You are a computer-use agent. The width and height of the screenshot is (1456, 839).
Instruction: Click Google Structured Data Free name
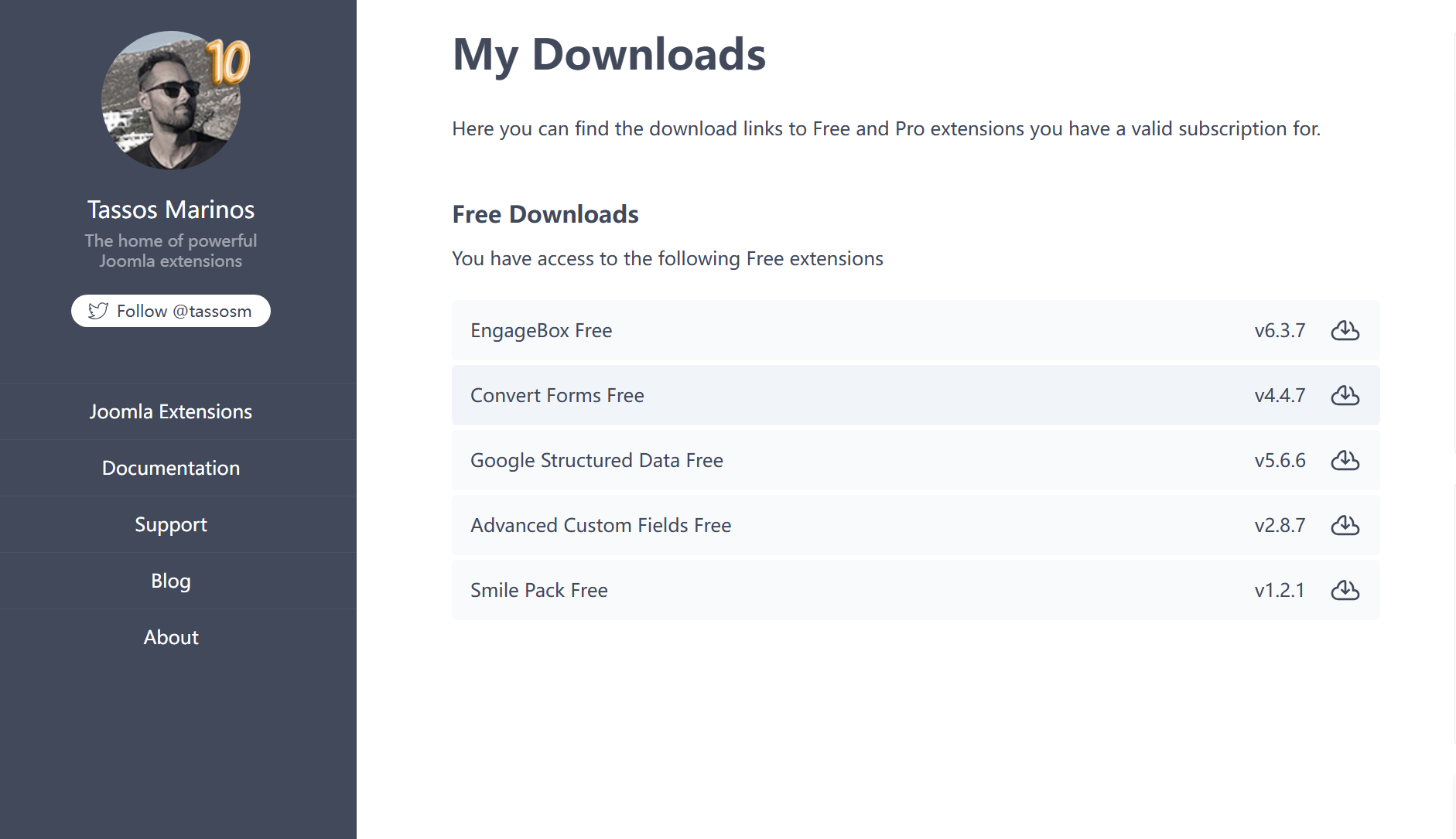[596, 460]
